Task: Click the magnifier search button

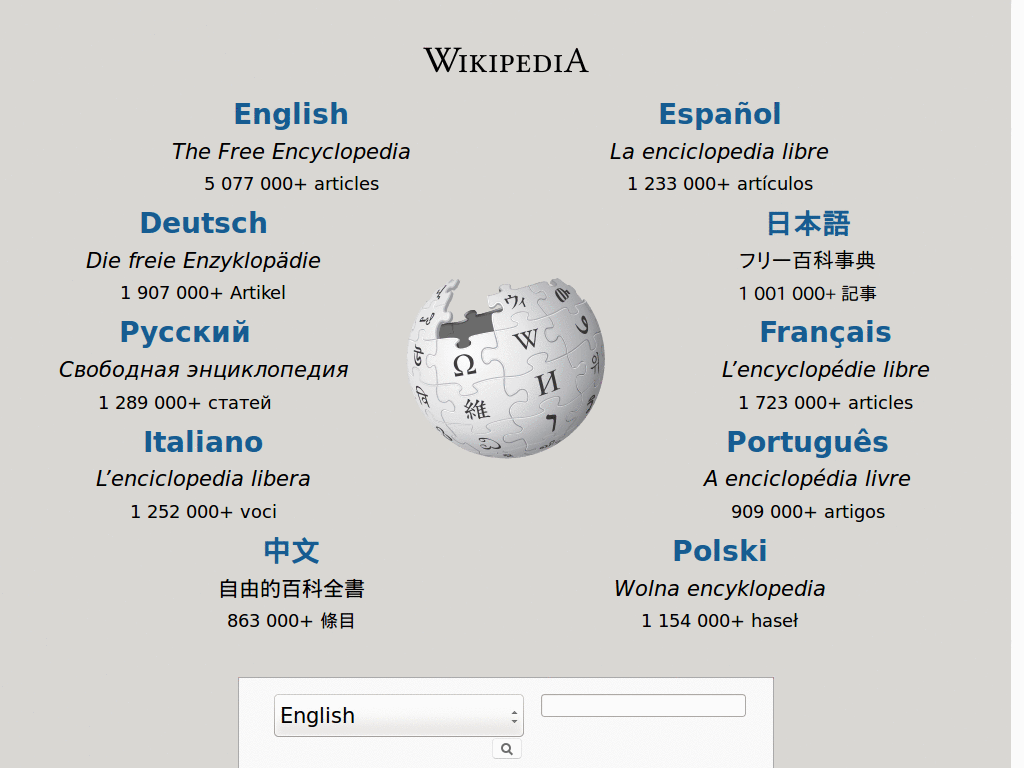Action: [507, 749]
